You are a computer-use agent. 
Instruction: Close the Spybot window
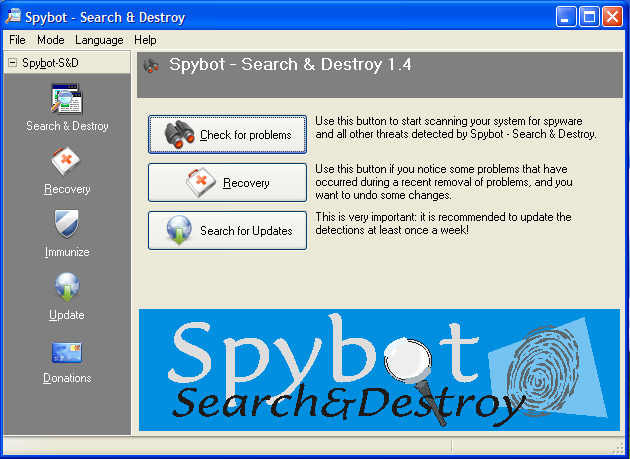point(612,17)
